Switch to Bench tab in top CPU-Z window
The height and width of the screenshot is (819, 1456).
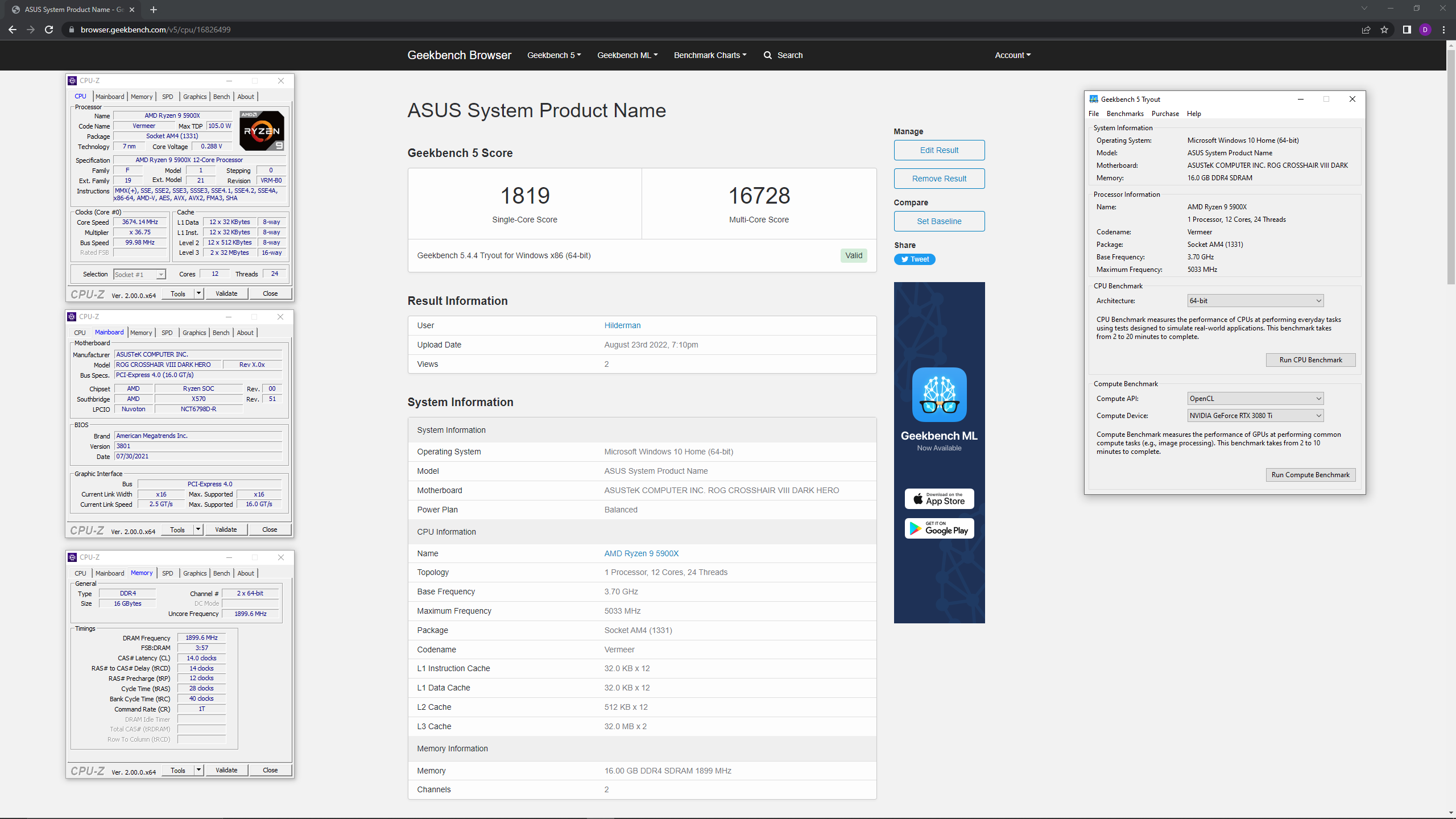tap(222, 97)
